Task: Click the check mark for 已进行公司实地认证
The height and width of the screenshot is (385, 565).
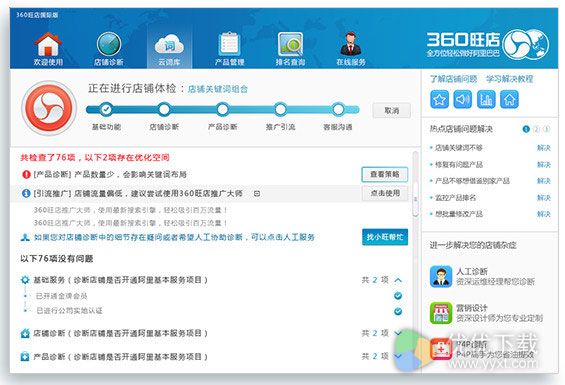Action: pos(398,311)
